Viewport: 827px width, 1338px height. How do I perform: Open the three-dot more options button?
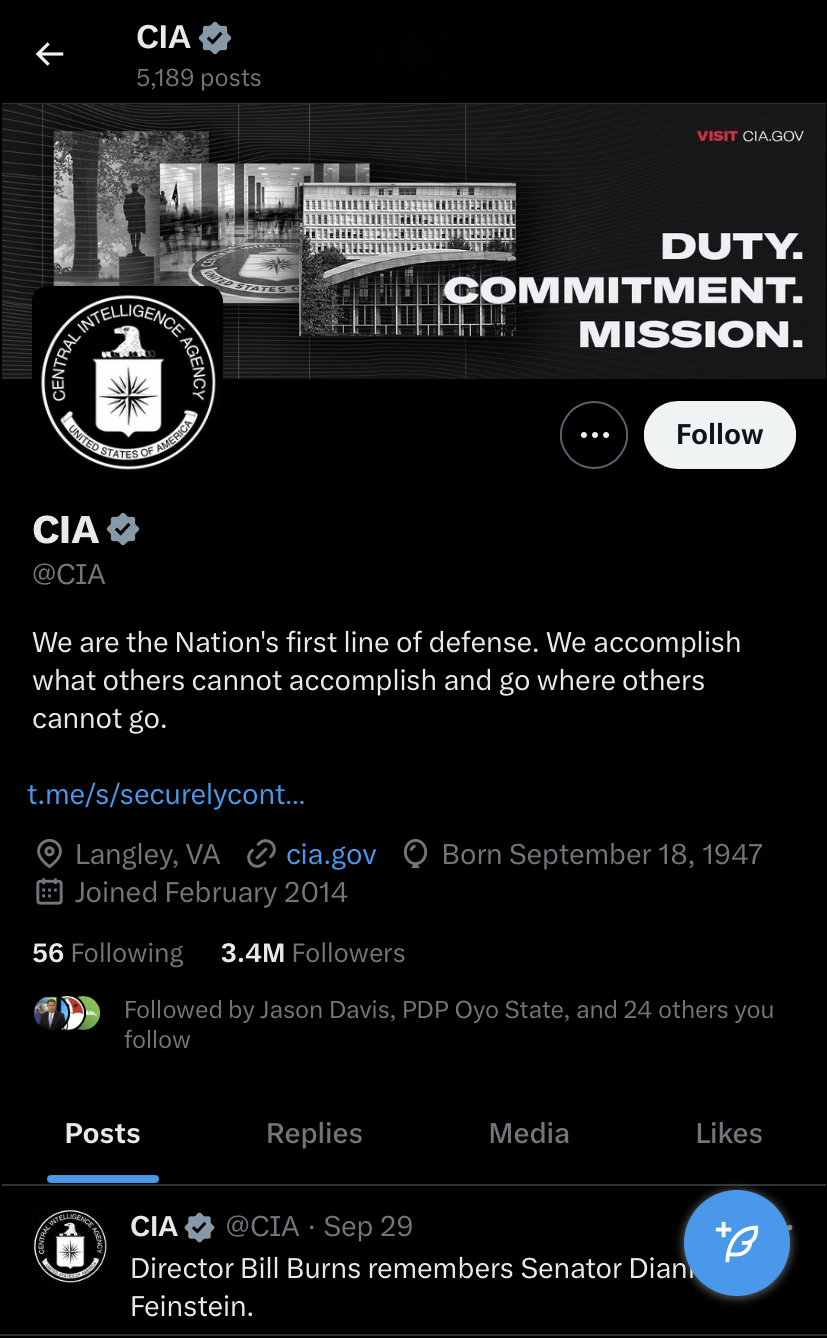pyautogui.click(x=594, y=435)
